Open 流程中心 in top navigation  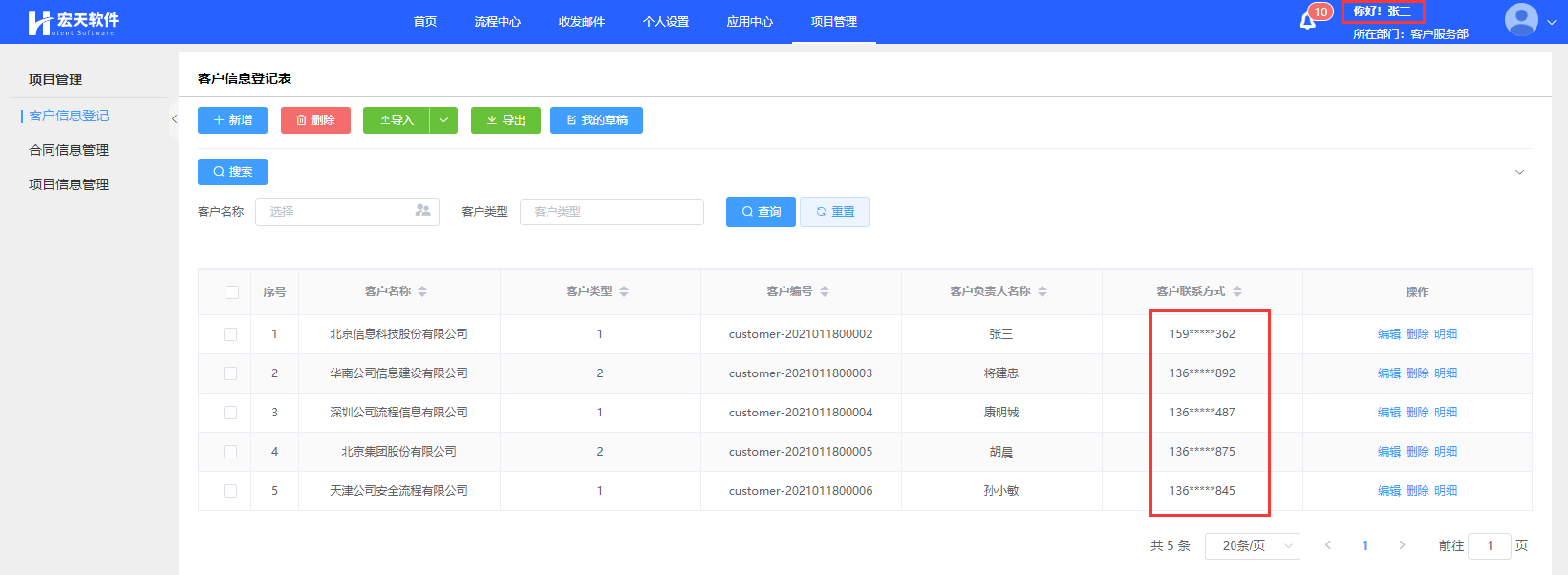coord(497,22)
